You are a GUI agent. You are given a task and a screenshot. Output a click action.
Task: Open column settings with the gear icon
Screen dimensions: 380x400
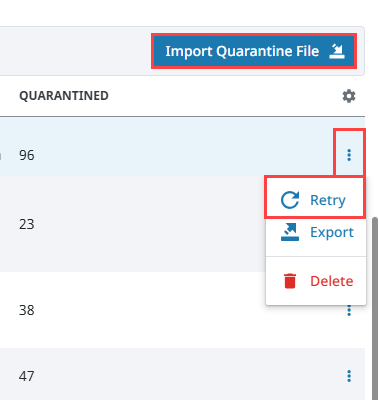(349, 96)
